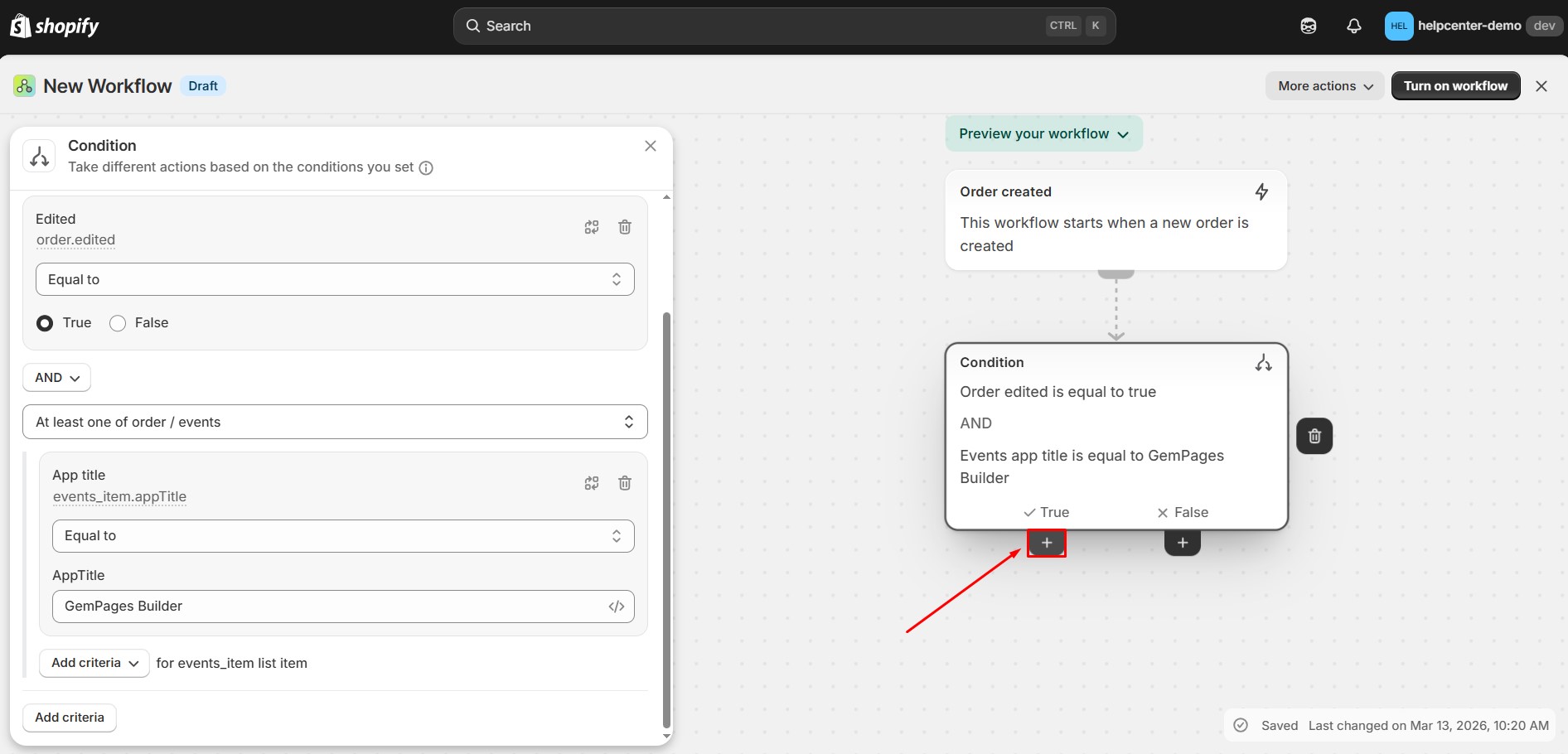Open notifications bell in top bar

pyautogui.click(x=1353, y=27)
